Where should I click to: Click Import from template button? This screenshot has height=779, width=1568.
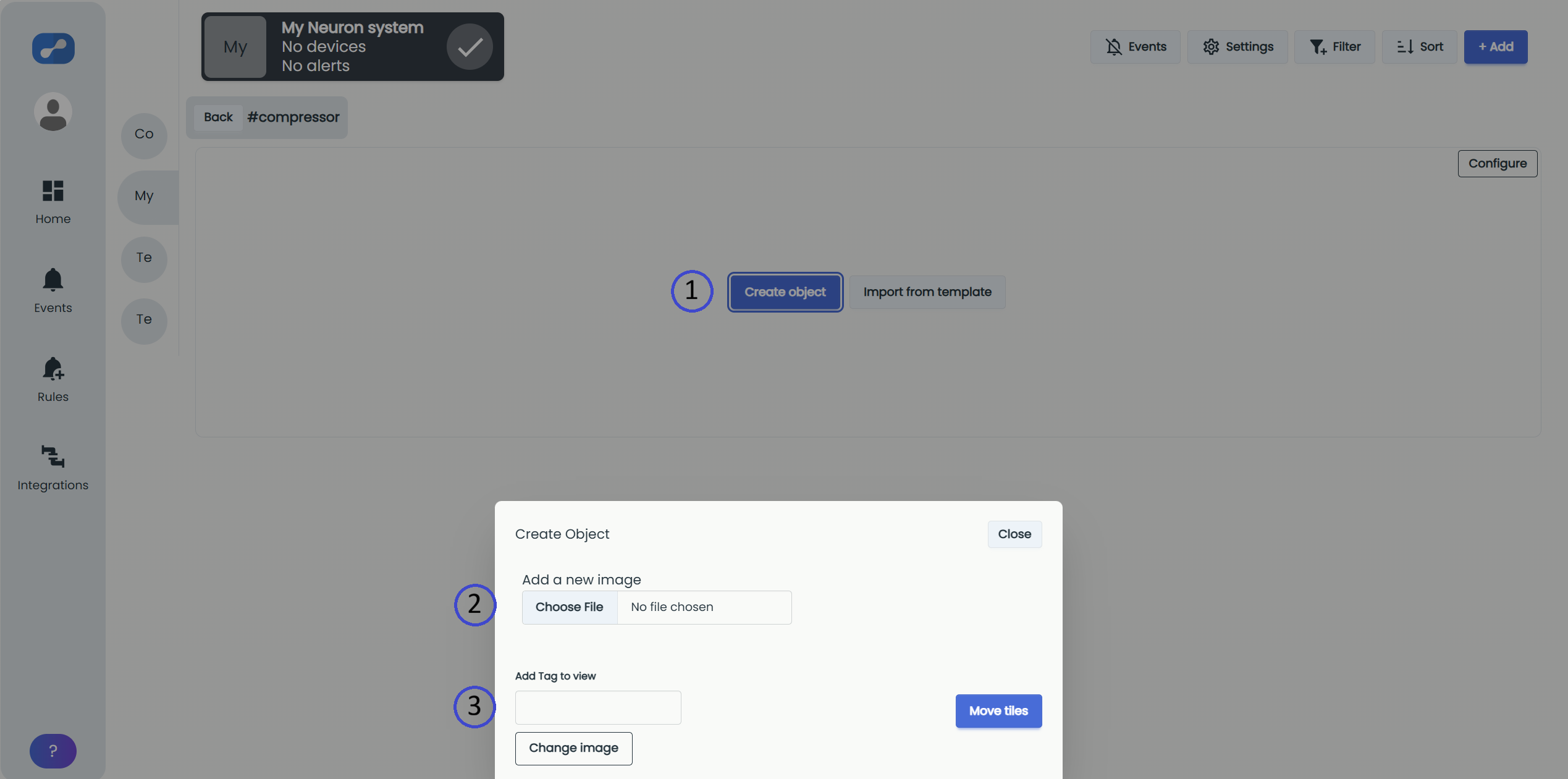(x=927, y=292)
